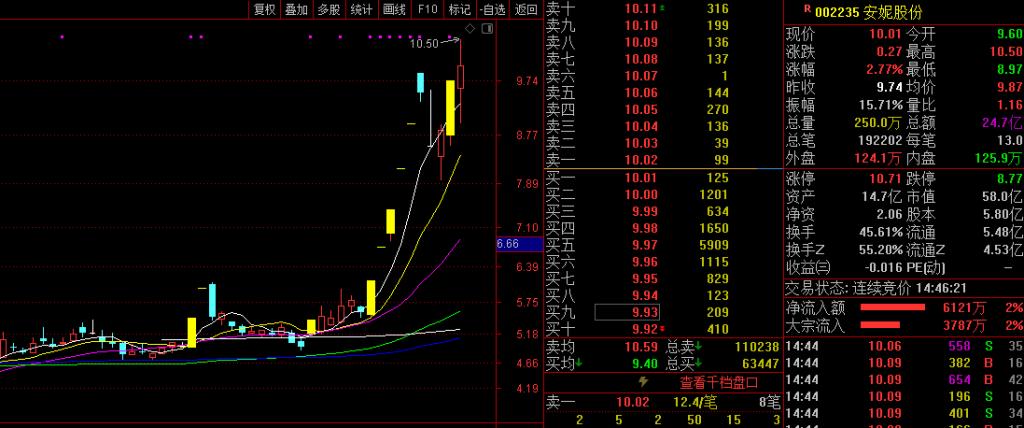Select the 多股 multi-stock view

[x=329, y=9]
